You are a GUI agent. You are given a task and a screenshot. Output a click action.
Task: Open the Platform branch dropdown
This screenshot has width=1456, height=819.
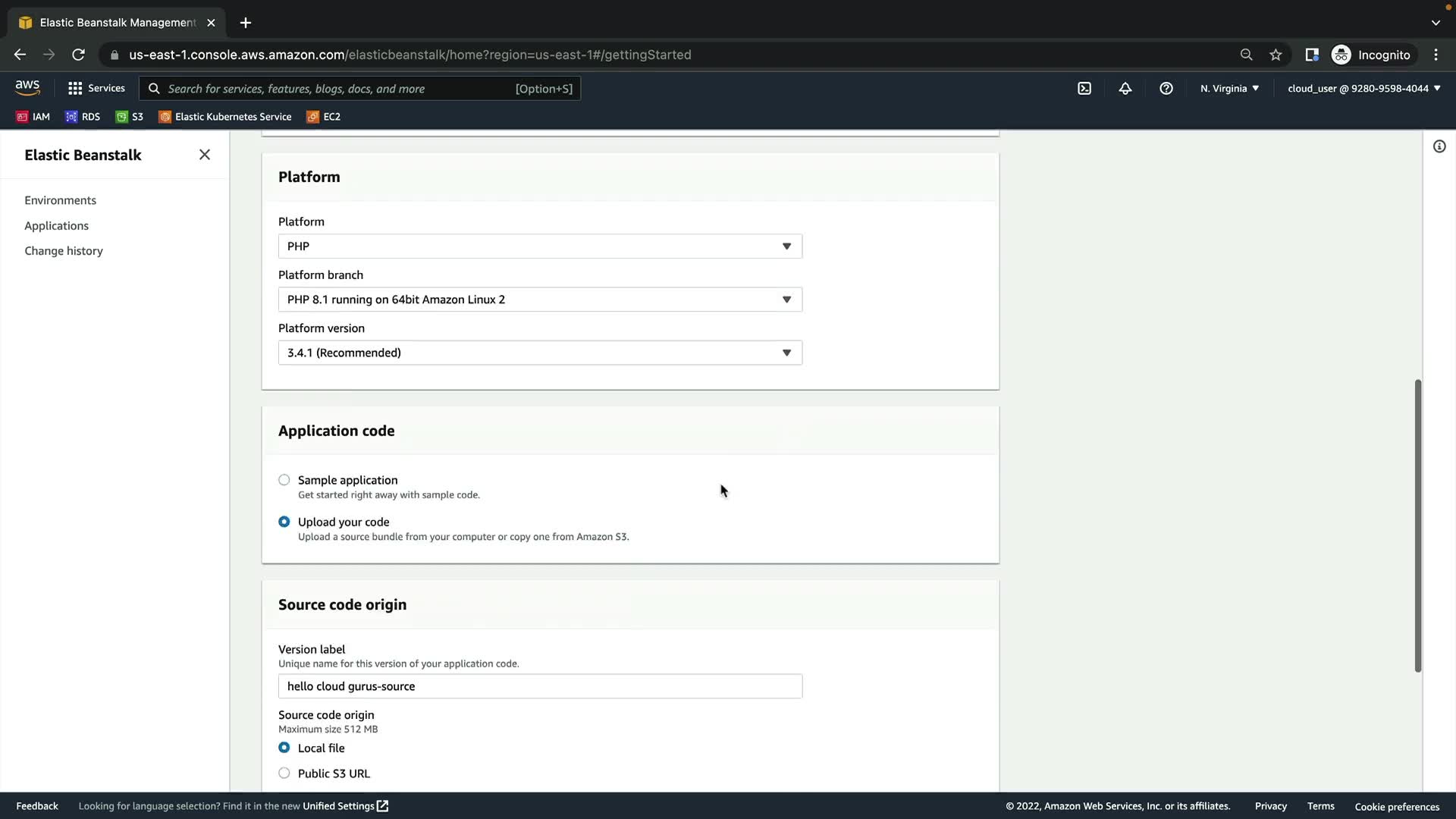540,300
